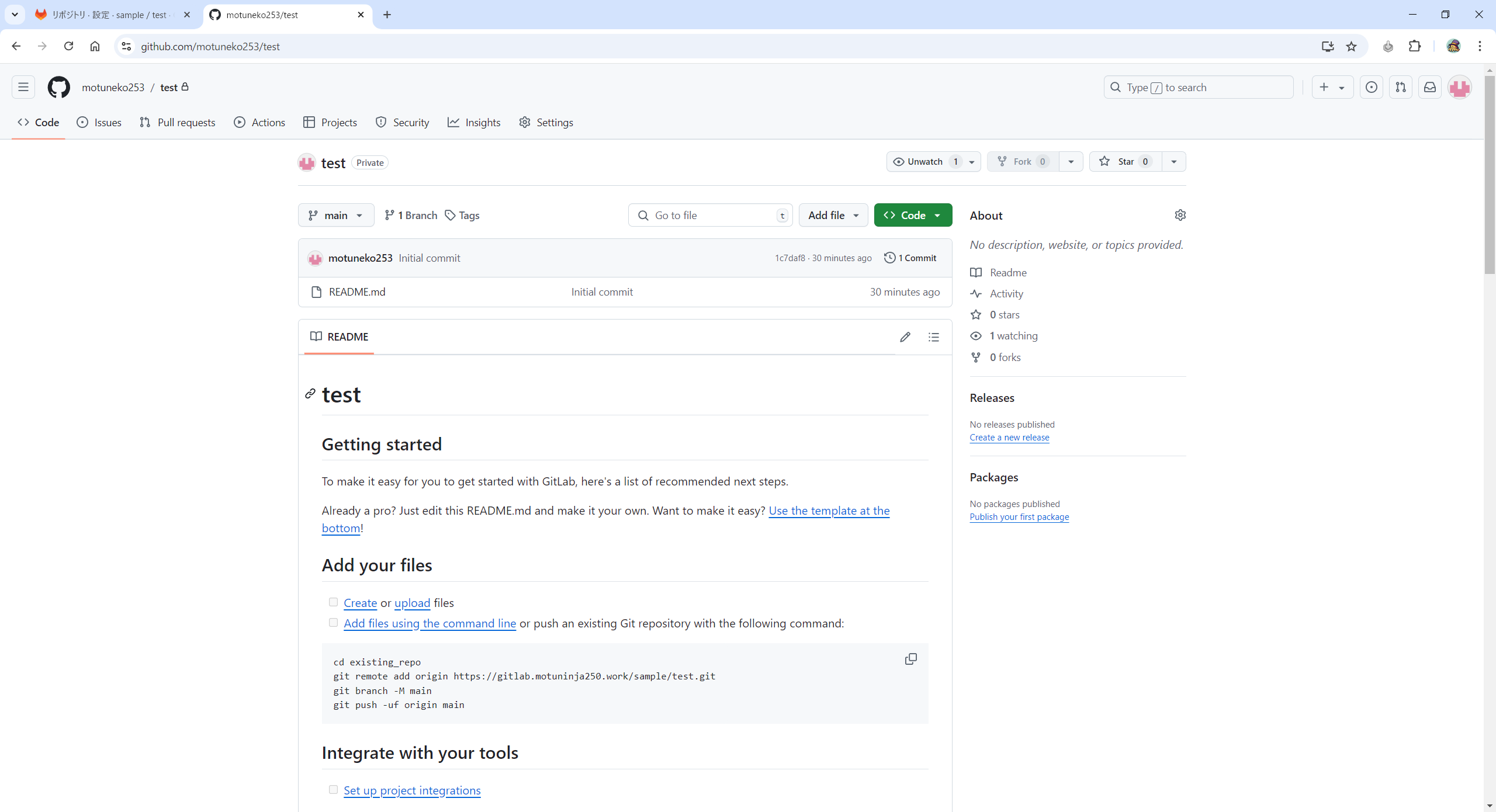Open the Create a new release link
This screenshot has width=1496, height=812.
1009,437
